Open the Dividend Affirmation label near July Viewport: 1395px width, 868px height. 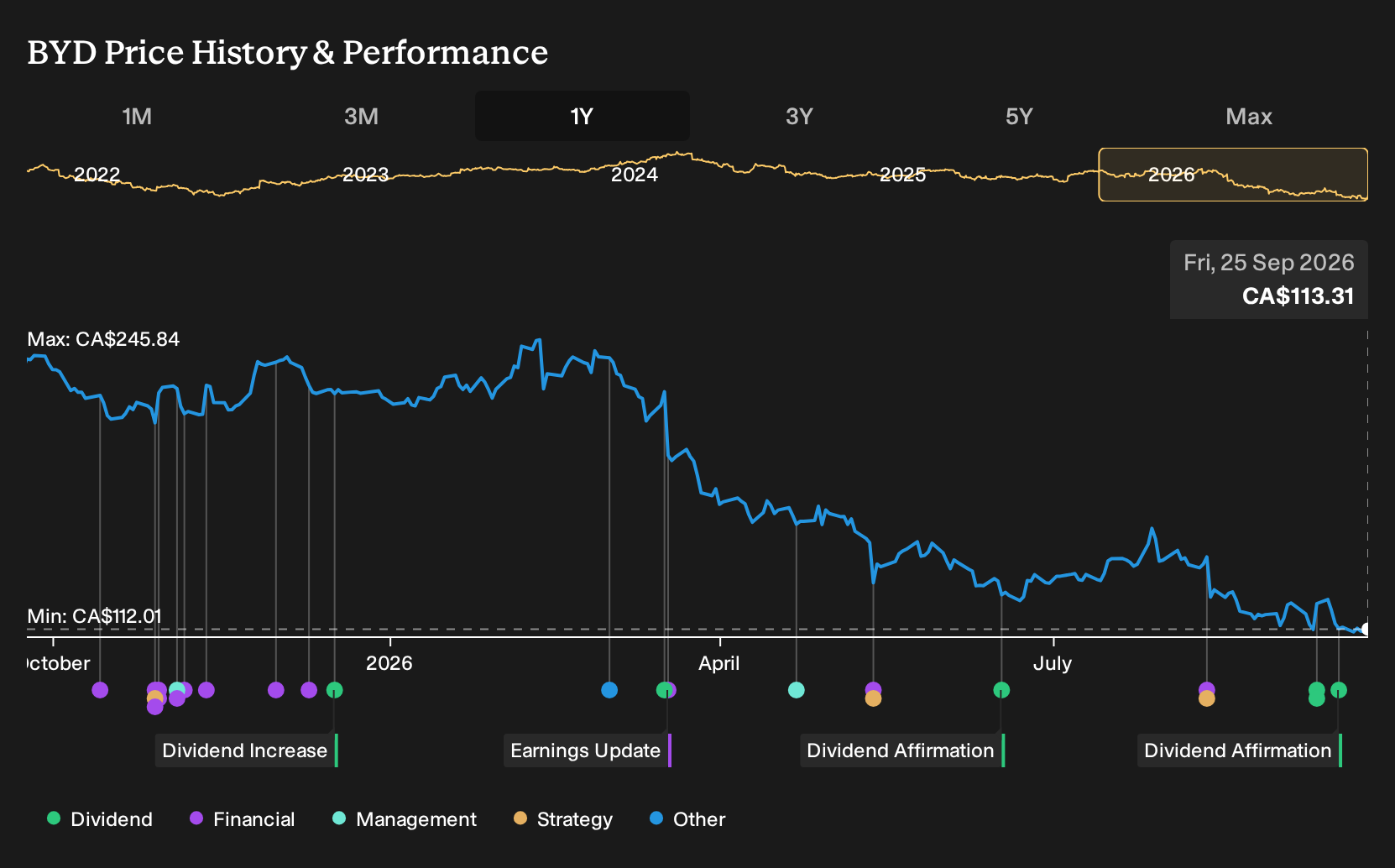coord(901,750)
